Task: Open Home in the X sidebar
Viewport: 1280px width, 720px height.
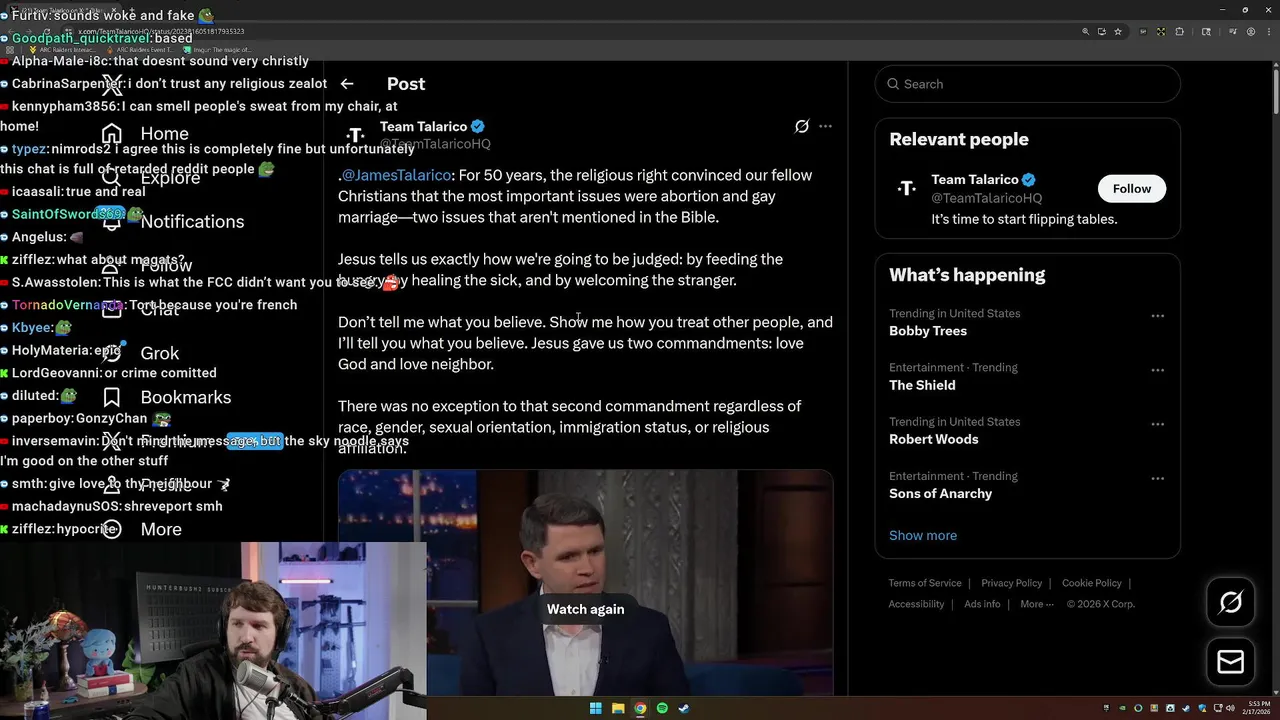Action: pyautogui.click(x=144, y=133)
